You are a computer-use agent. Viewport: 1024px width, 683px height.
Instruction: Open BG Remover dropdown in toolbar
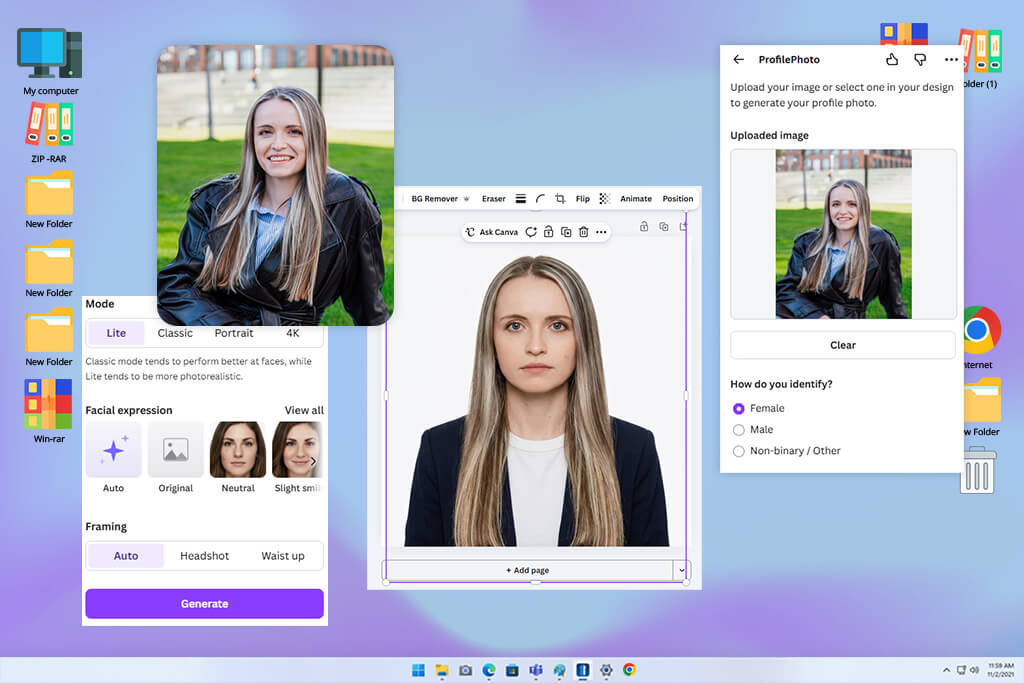coord(440,199)
